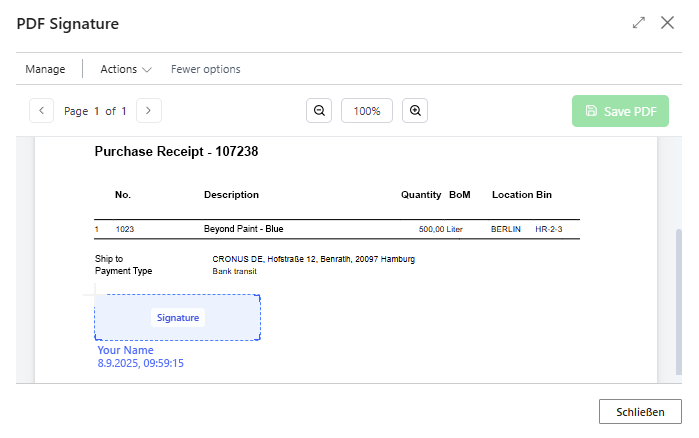
Task: Zoom in with the plus magnifier
Action: tap(415, 111)
